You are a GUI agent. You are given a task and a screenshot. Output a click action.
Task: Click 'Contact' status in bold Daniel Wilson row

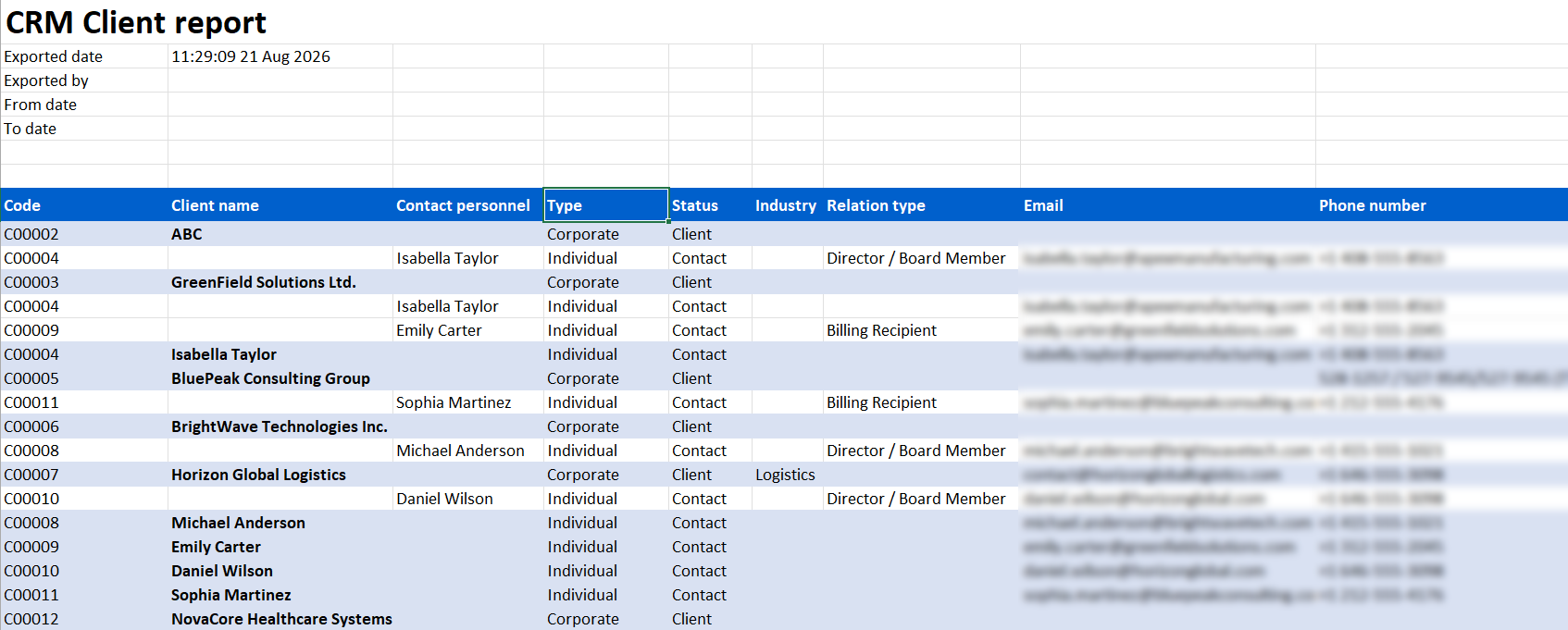point(699,571)
